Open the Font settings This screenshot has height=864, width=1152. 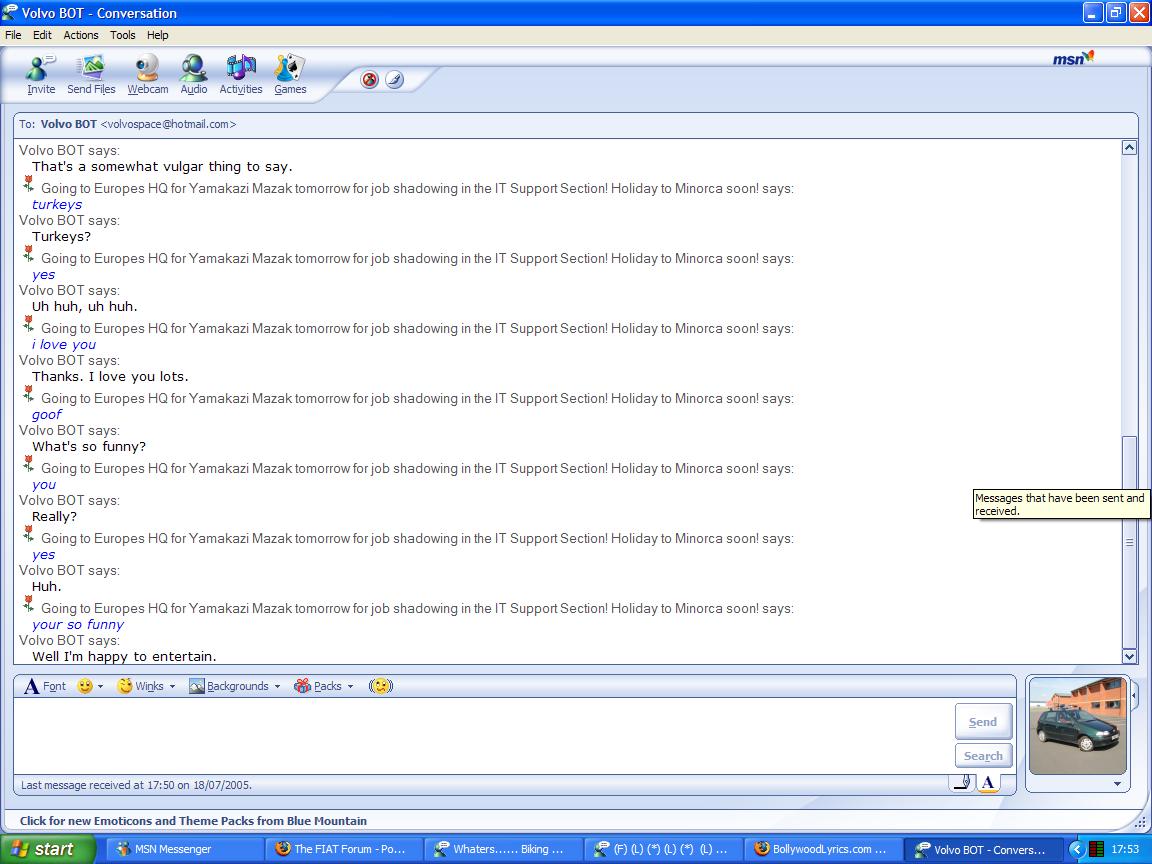point(46,686)
